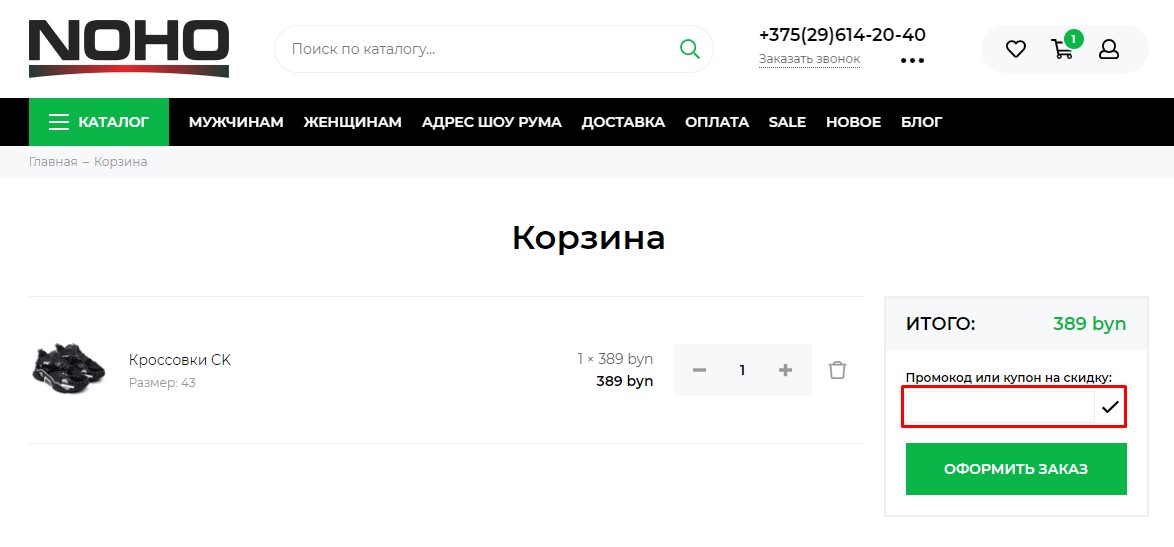Screen dimensions: 1174x547
Task: Increase quantity with plus button
Action: [785, 370]
